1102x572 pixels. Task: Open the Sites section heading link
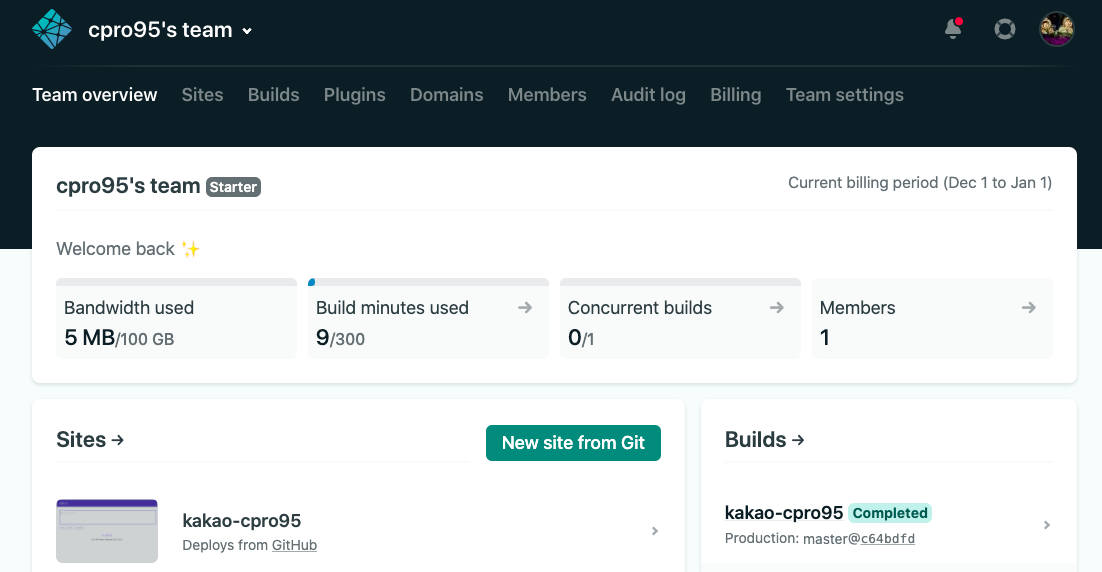click(90, 440)
